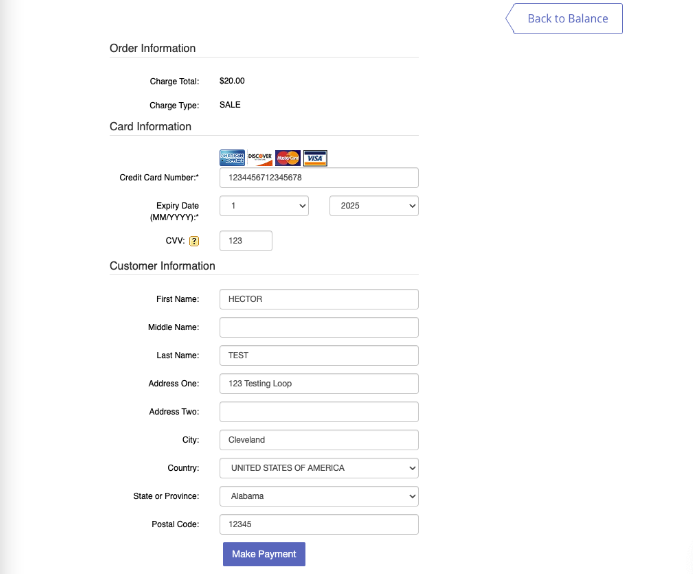Image resolution: width=693 pixels, height=574 pixels.
Task: Select the First Name field
Action: point(319,299)
